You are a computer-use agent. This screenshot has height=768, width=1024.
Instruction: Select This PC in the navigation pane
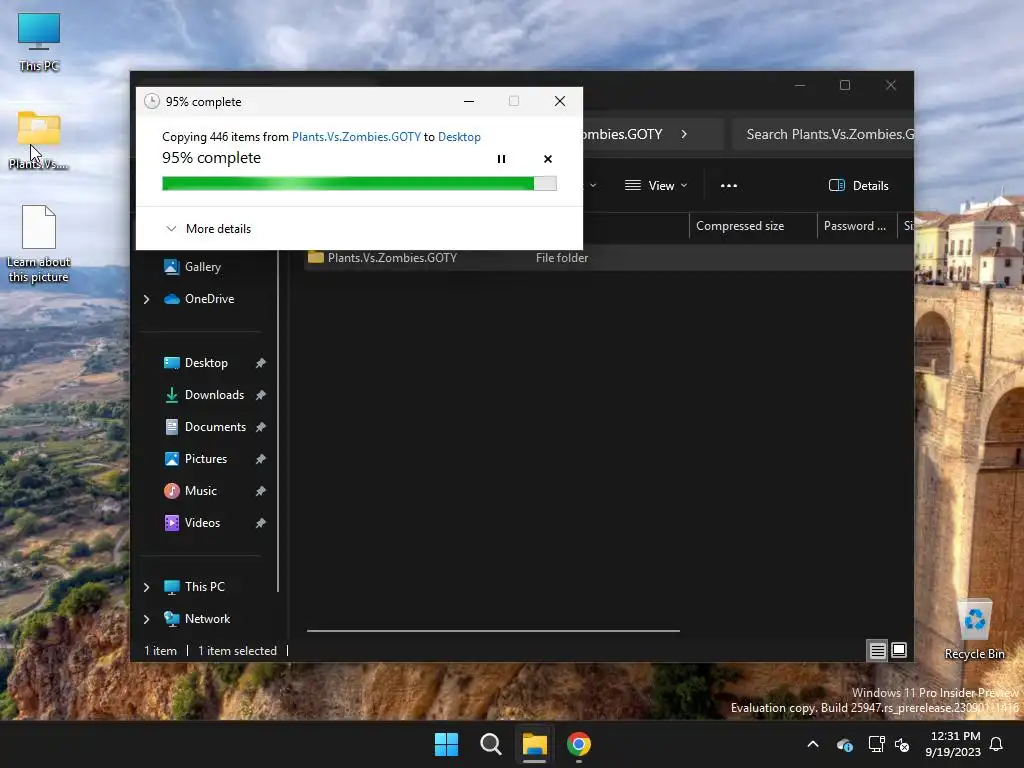coord(204,586)
